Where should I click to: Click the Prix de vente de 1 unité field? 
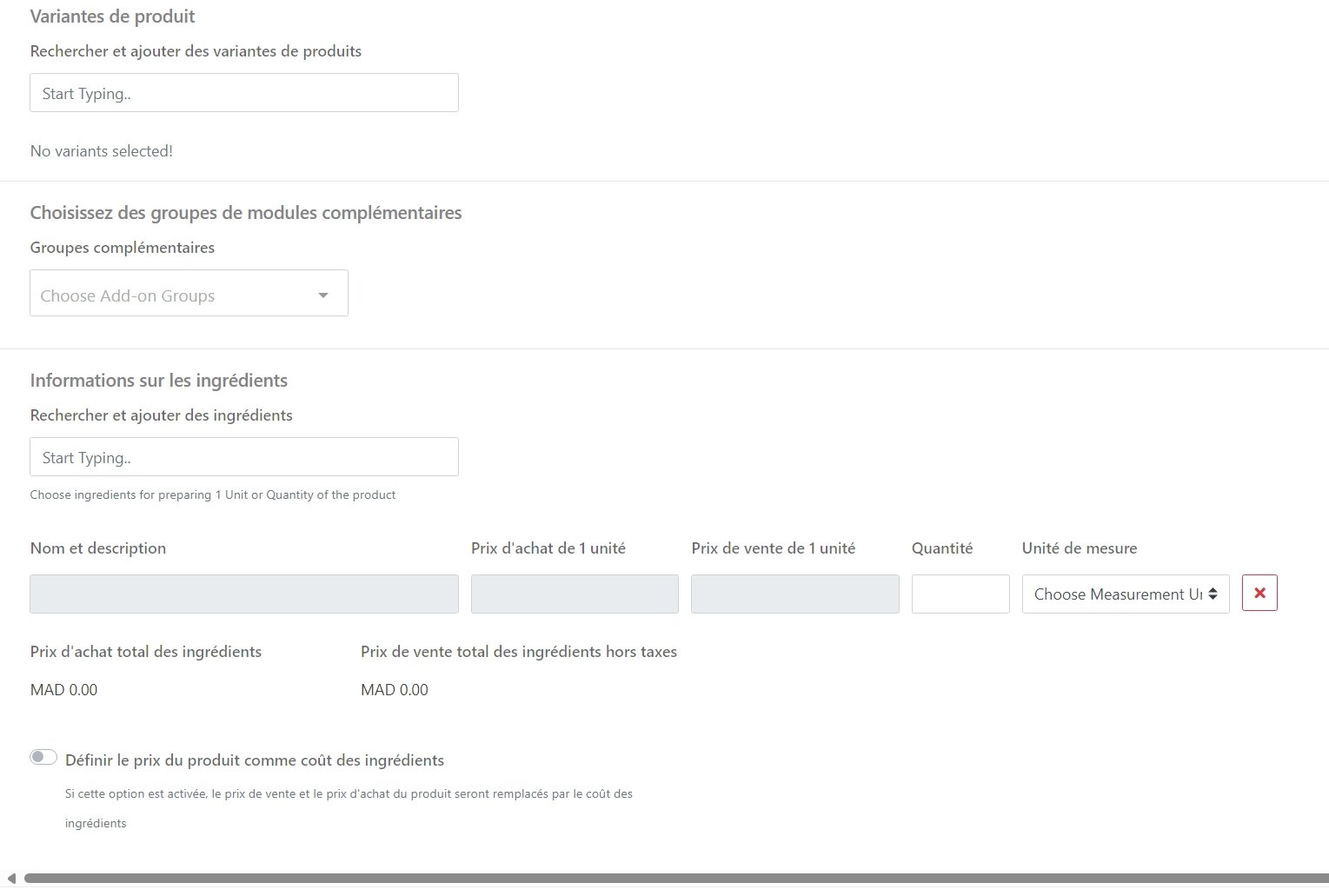(x=794, y=594)
